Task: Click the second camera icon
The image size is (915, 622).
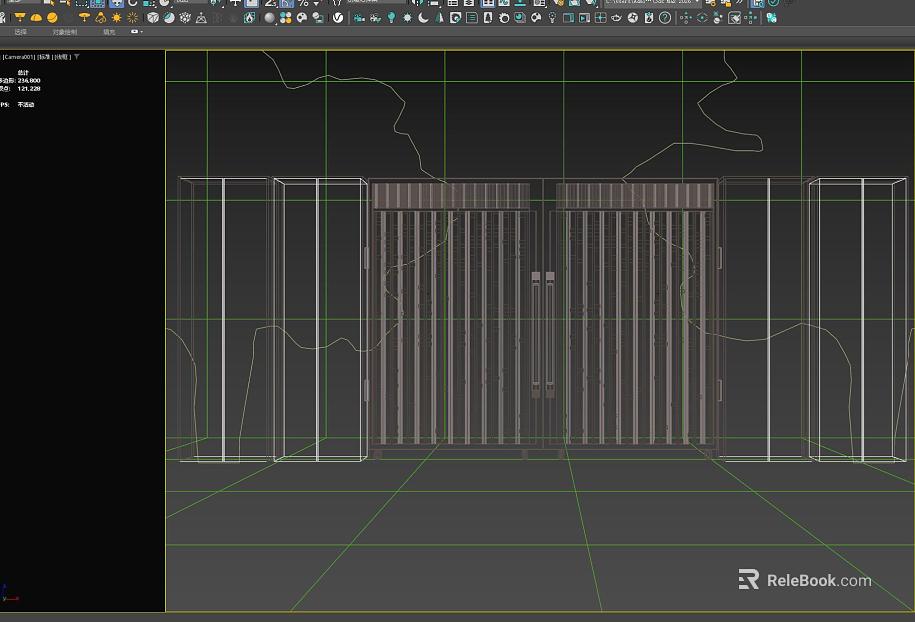Action: [x=375, y=18]
